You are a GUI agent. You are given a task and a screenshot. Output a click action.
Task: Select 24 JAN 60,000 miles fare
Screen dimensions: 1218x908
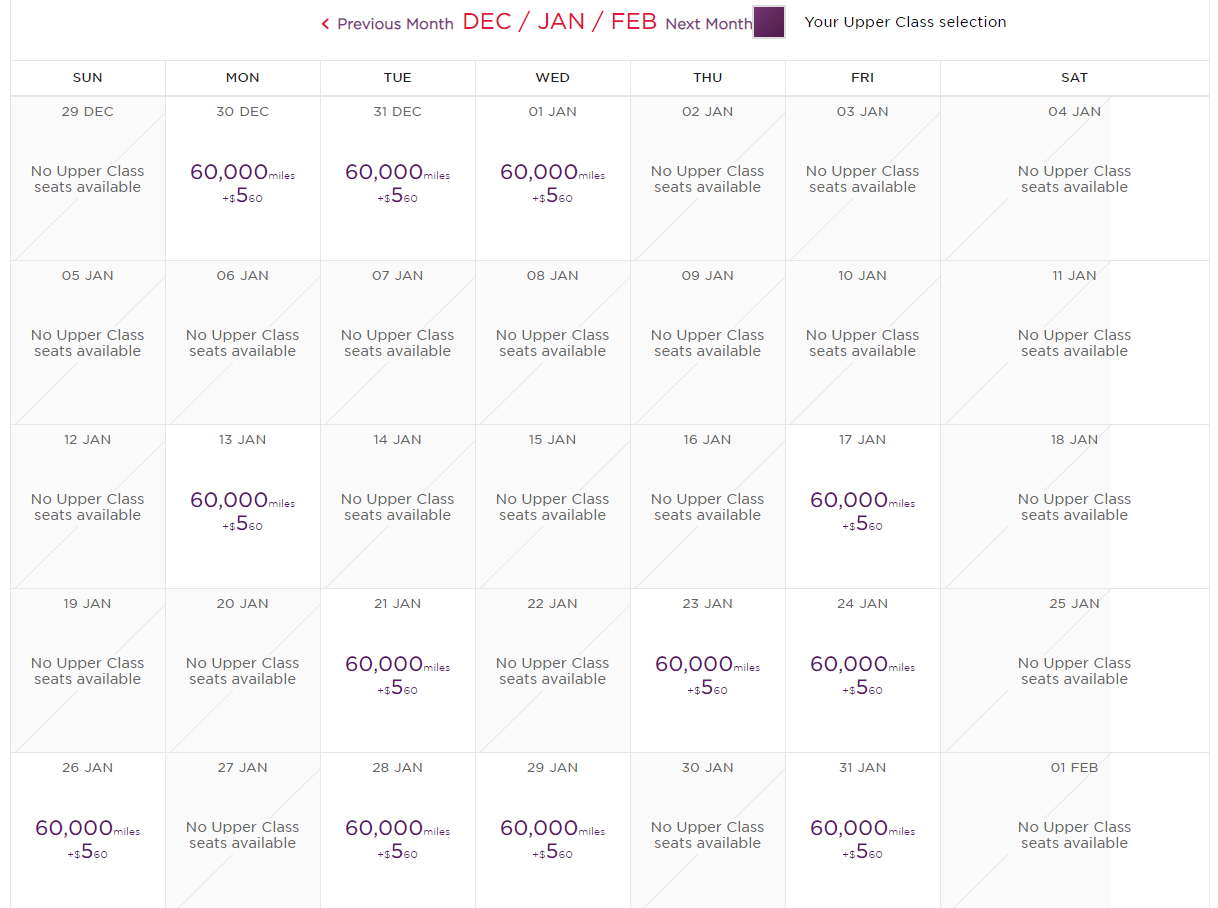click(862, 672)
